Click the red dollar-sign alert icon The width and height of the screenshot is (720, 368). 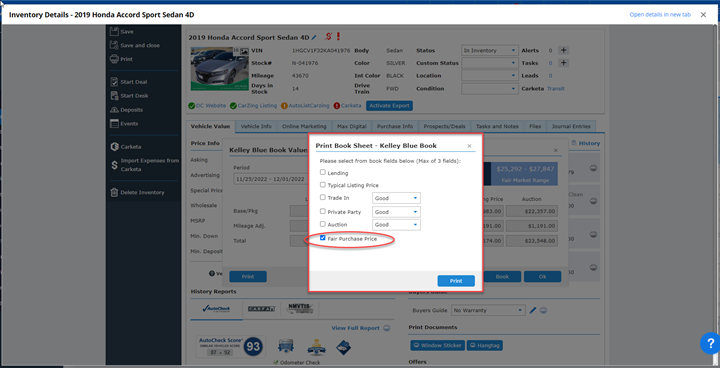328,36
